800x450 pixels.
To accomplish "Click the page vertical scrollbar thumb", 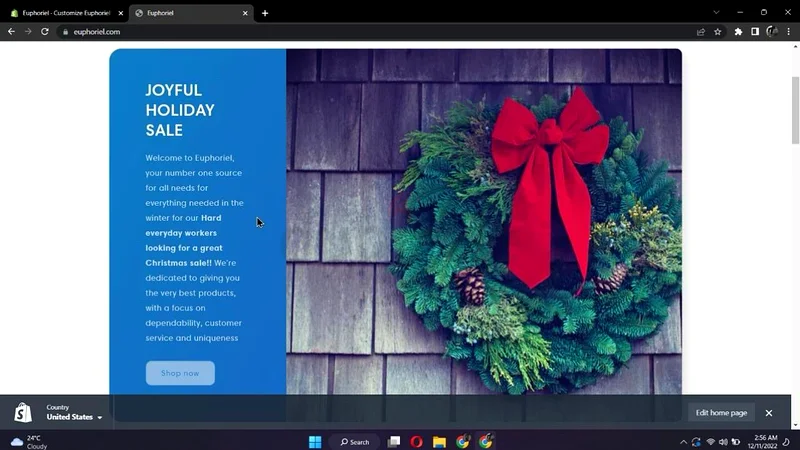I will coord(795,110).
